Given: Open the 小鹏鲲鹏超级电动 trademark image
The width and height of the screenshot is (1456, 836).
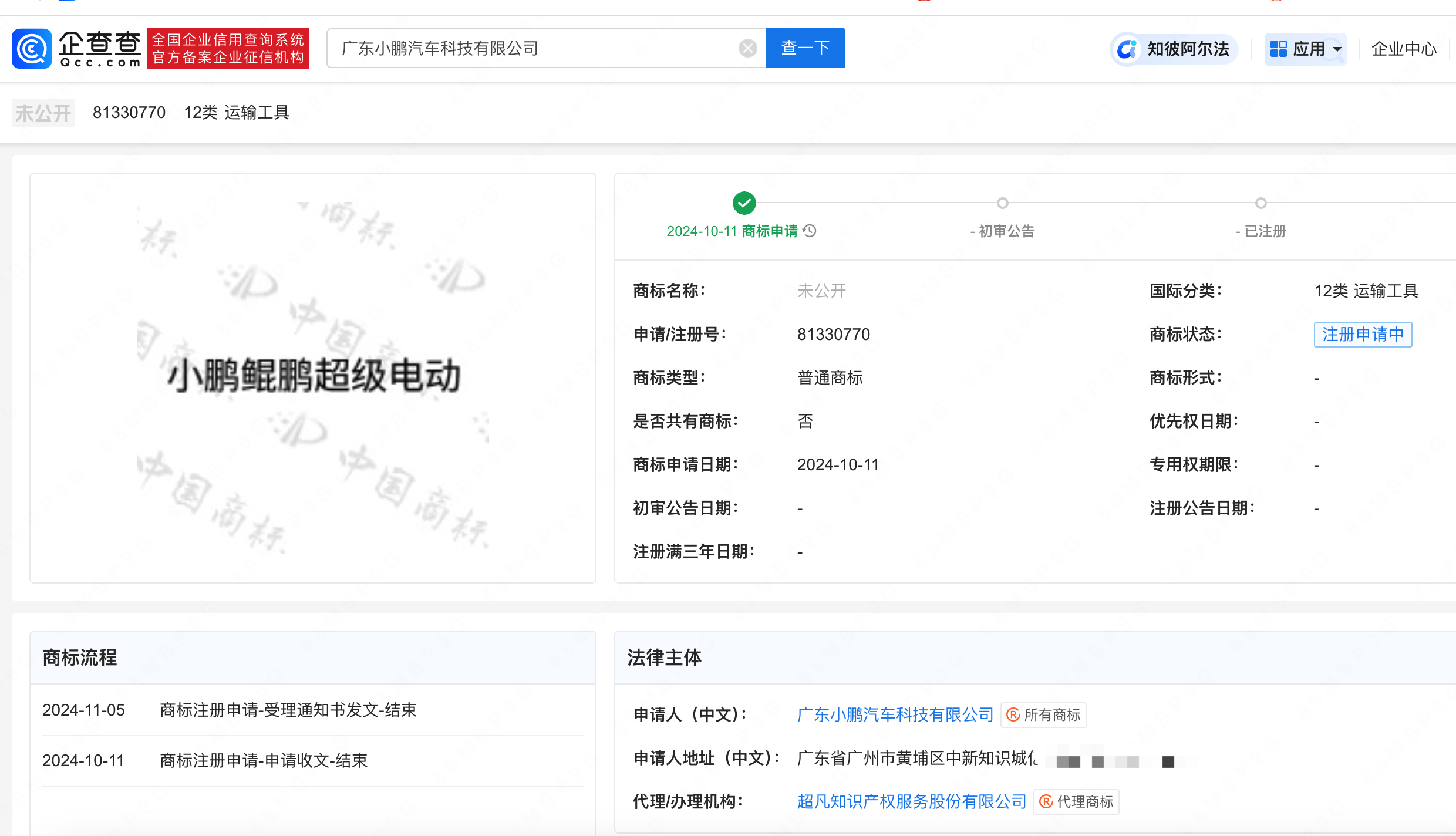Looking at the screenshot, I should [x=313, y=378].
